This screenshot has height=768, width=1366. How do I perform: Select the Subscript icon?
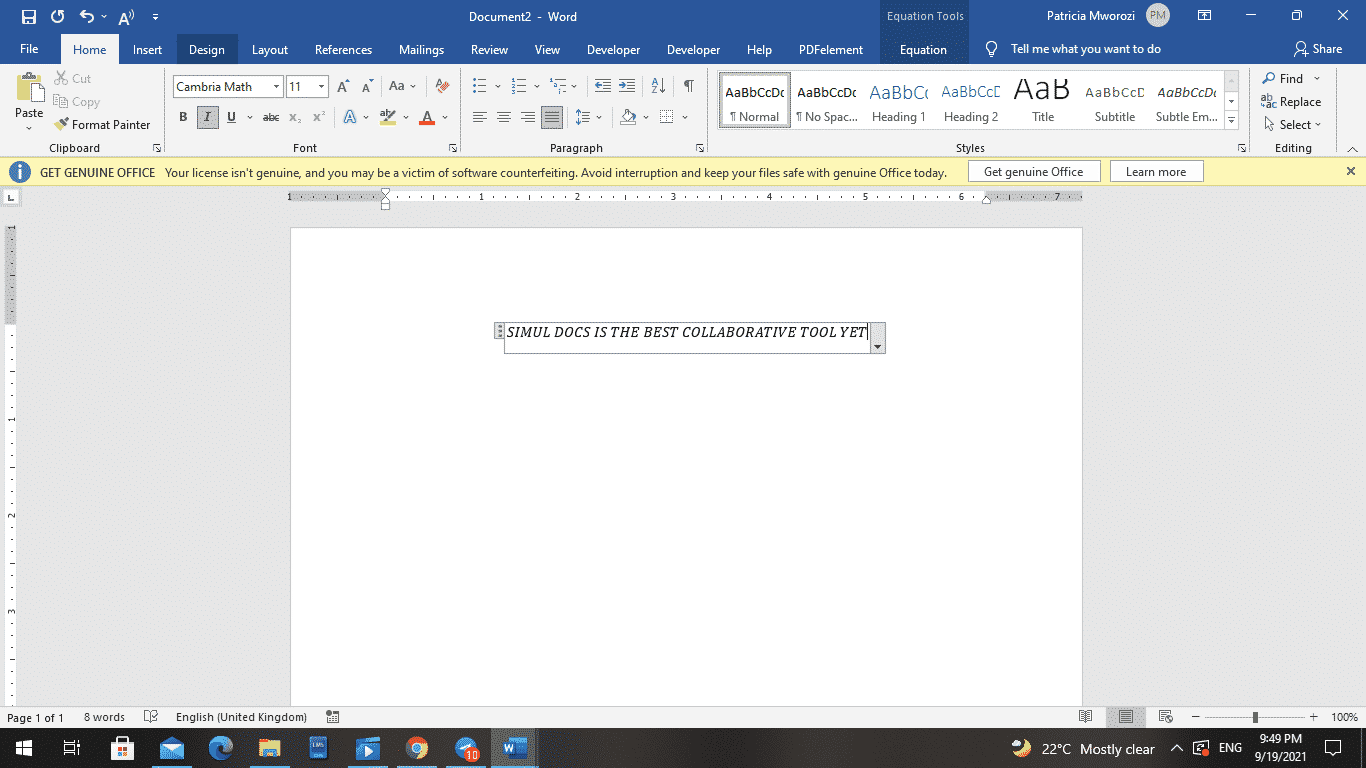coord(295,117)
